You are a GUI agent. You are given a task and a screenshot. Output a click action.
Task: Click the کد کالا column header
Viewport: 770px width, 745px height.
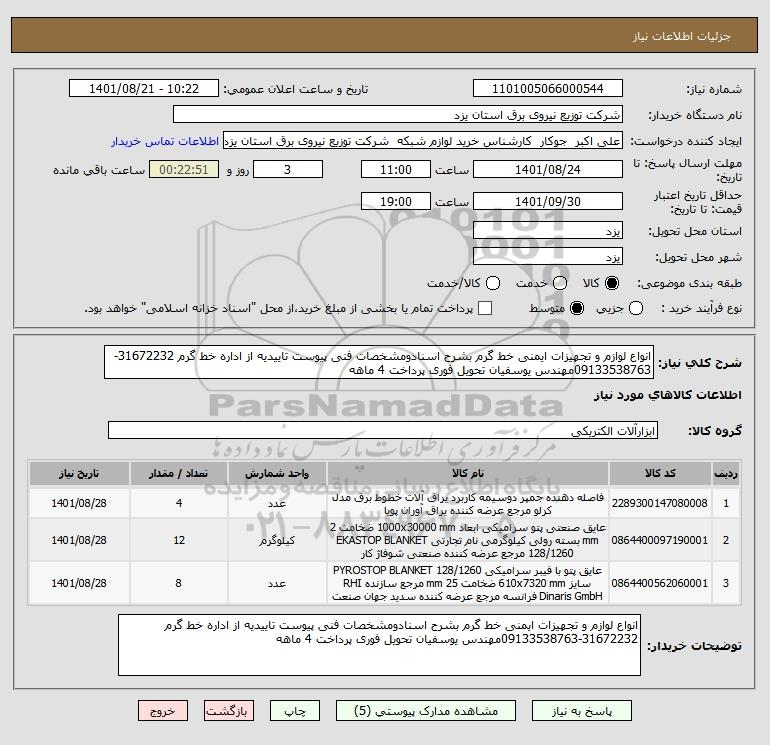[x=660, y=473]
